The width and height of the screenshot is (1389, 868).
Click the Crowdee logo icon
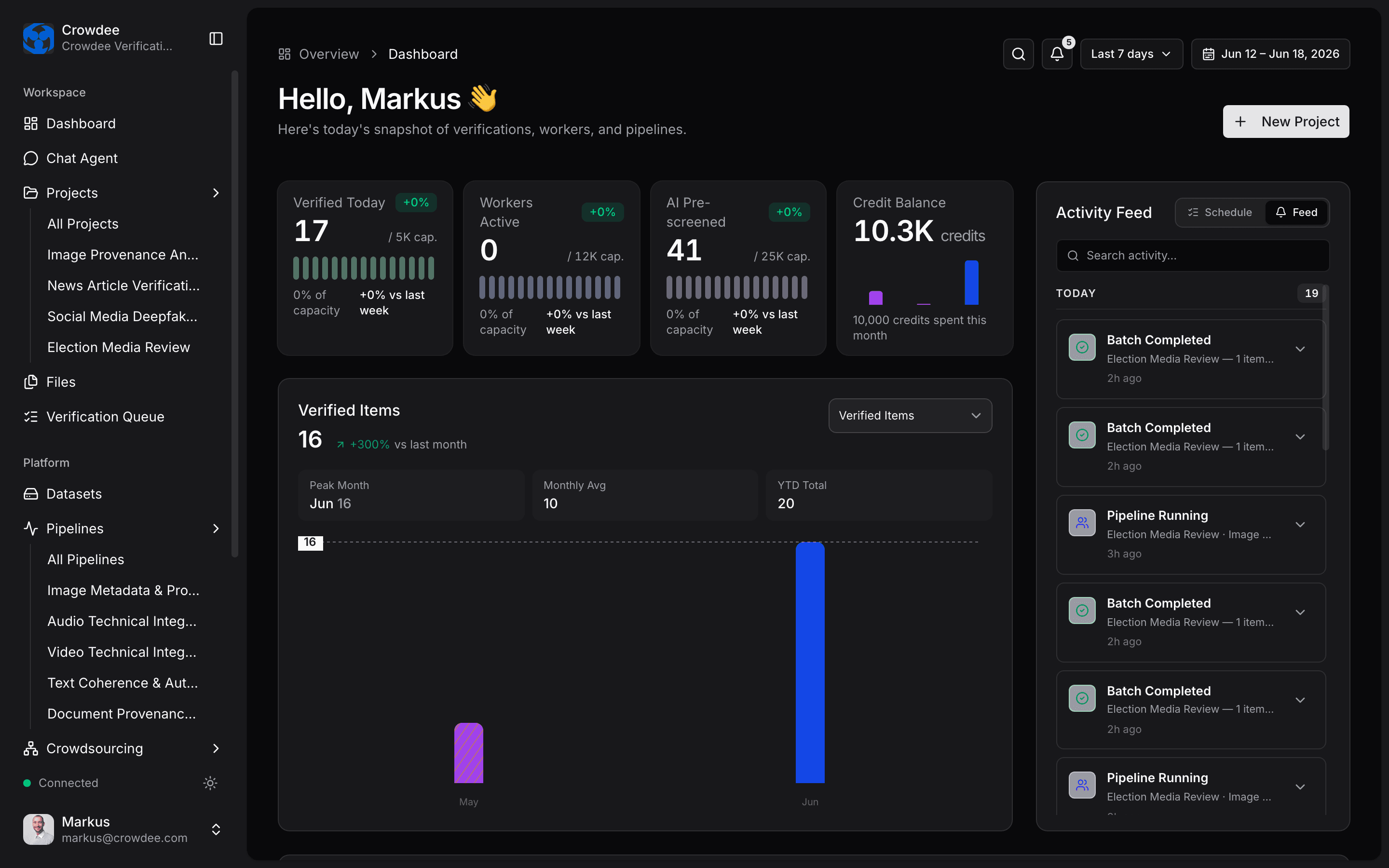(38, 38)
